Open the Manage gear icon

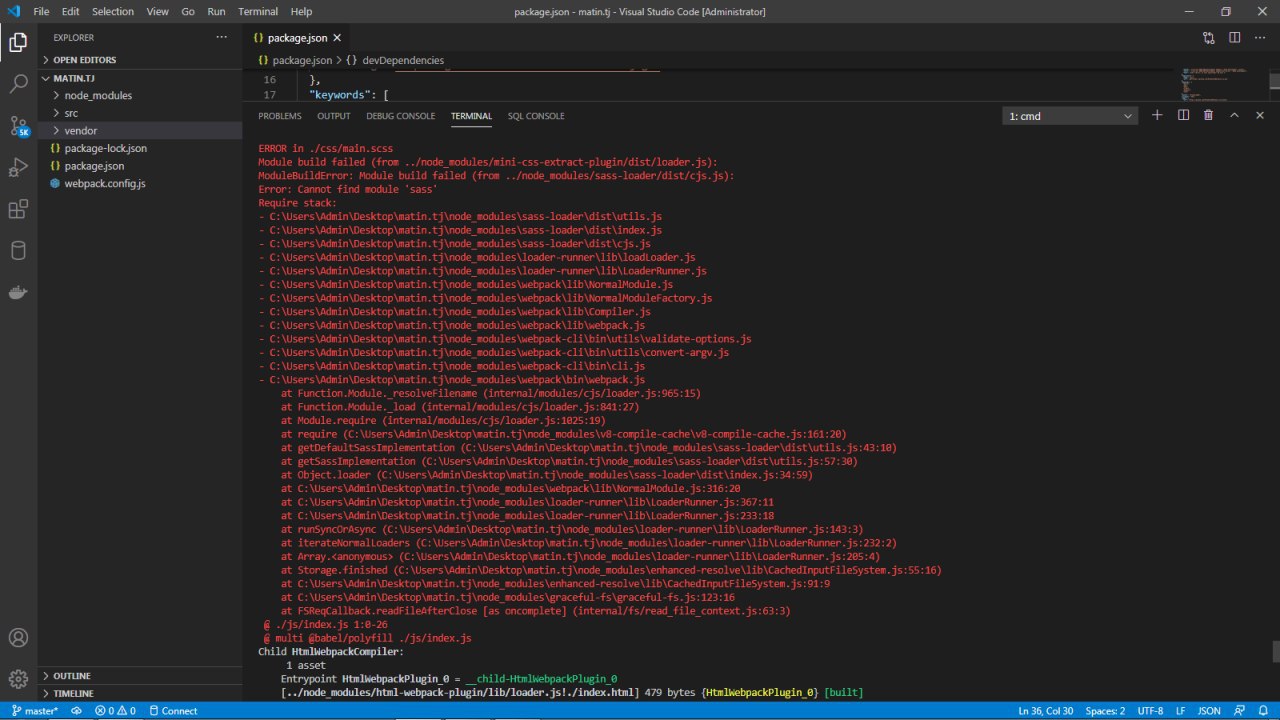pyautogui.click(x=18, y=679)
